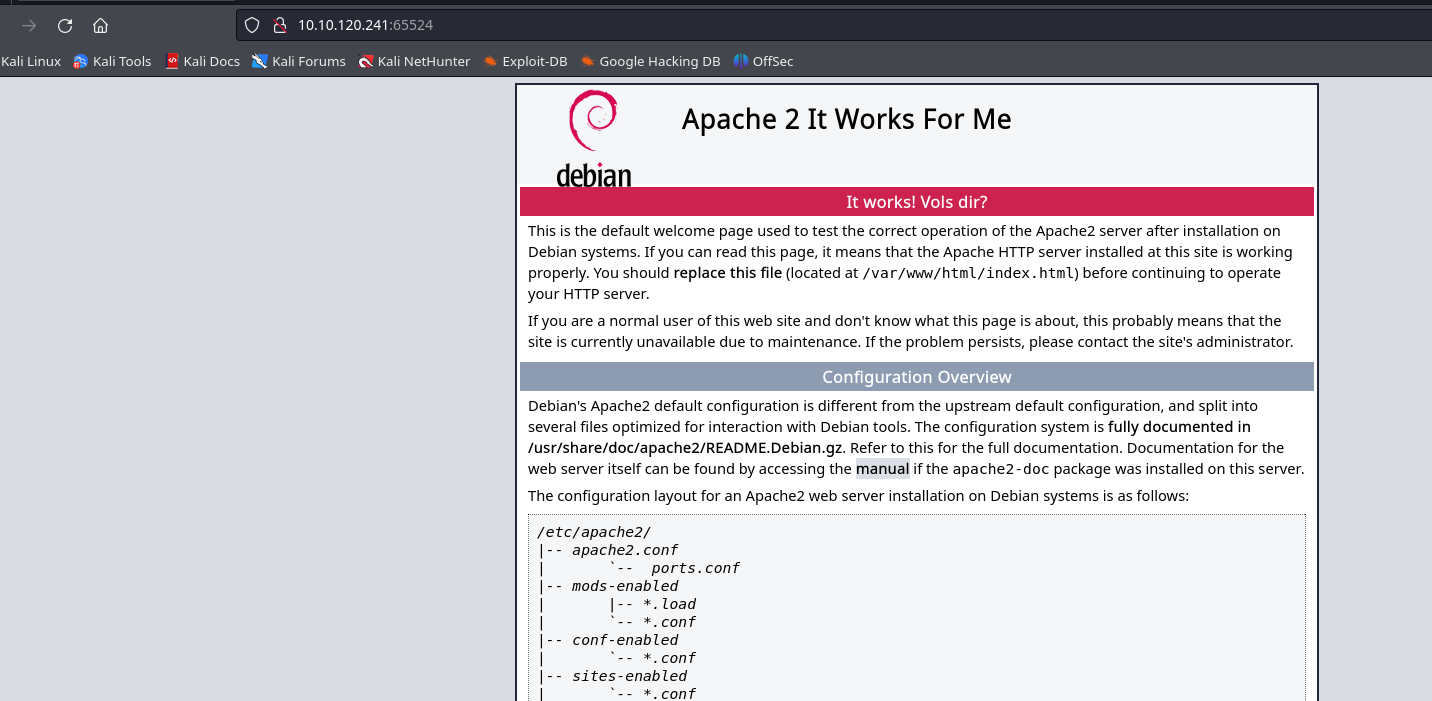Click the Kali Forums bookmark favicon
This screenshot has height=701, width=1432.
(x=260, y=61)
